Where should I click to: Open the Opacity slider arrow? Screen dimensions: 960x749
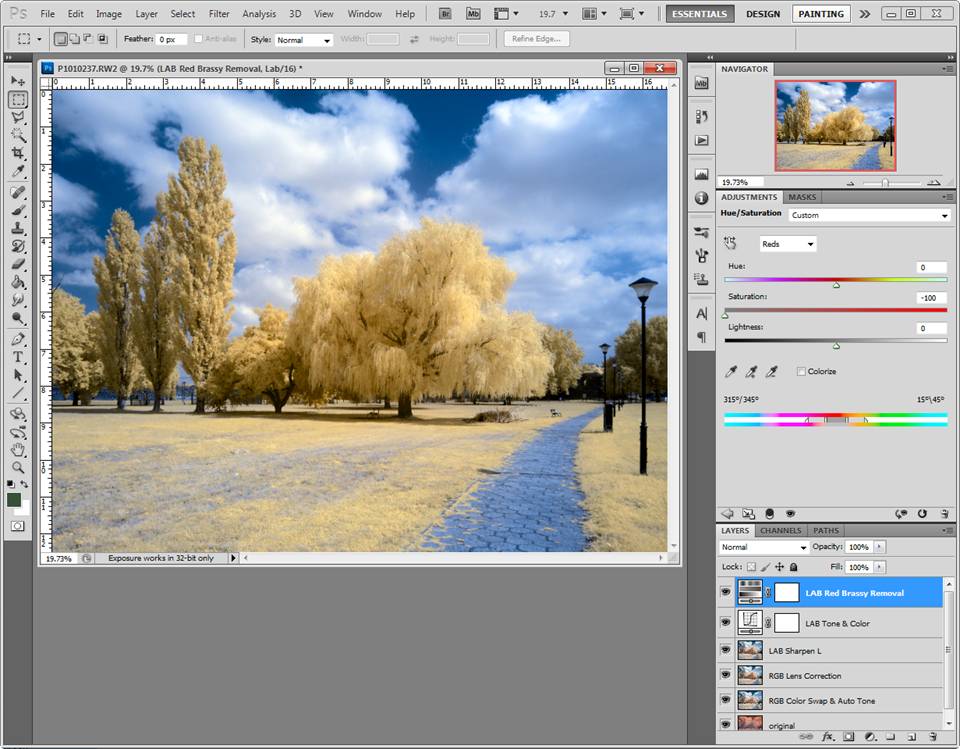point(879,546)
